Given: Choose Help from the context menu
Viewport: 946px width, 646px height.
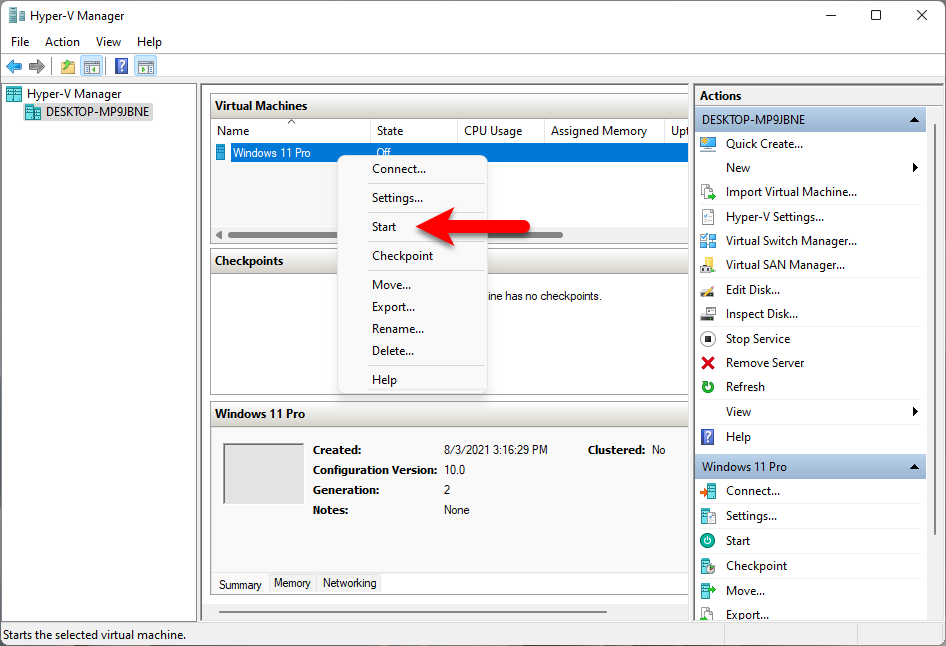Looking at the screenshot, I should [413, 379].
